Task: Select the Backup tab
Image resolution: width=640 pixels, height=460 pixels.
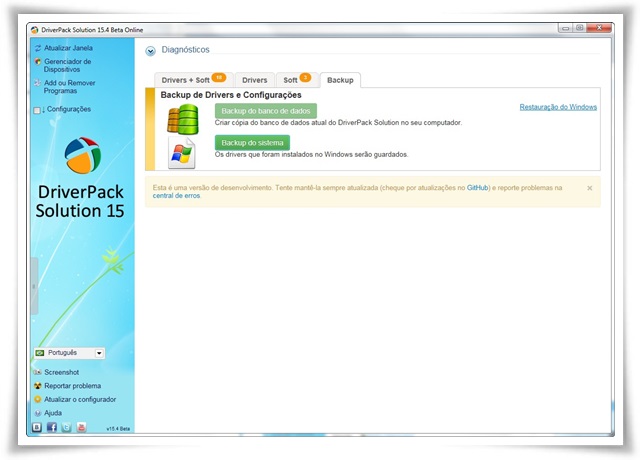Action: (x=340, y=80)
